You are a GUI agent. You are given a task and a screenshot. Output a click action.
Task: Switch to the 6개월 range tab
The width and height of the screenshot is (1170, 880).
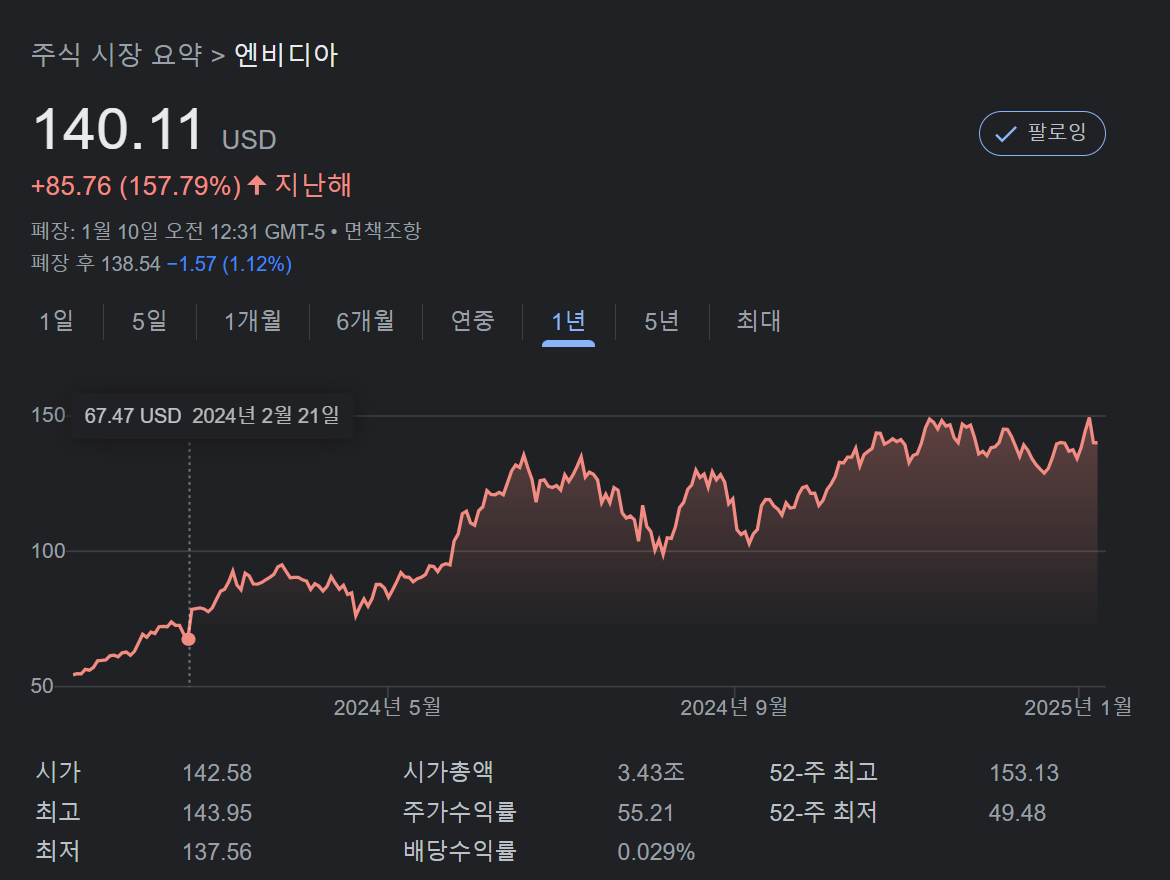[365, 321]
